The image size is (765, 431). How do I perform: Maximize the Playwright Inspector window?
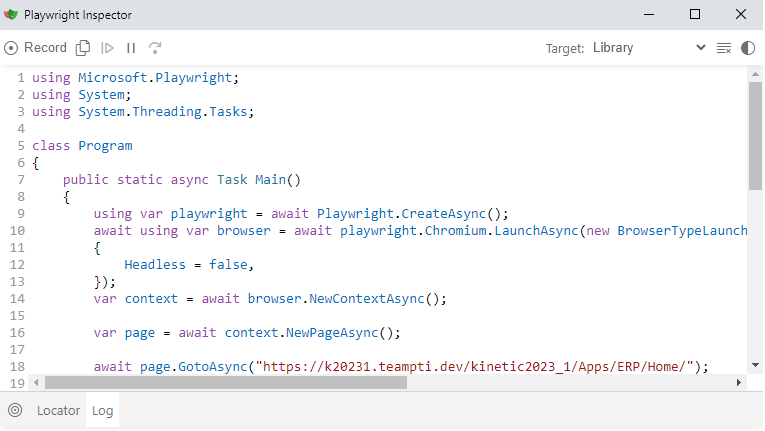[x=695, y=15]
